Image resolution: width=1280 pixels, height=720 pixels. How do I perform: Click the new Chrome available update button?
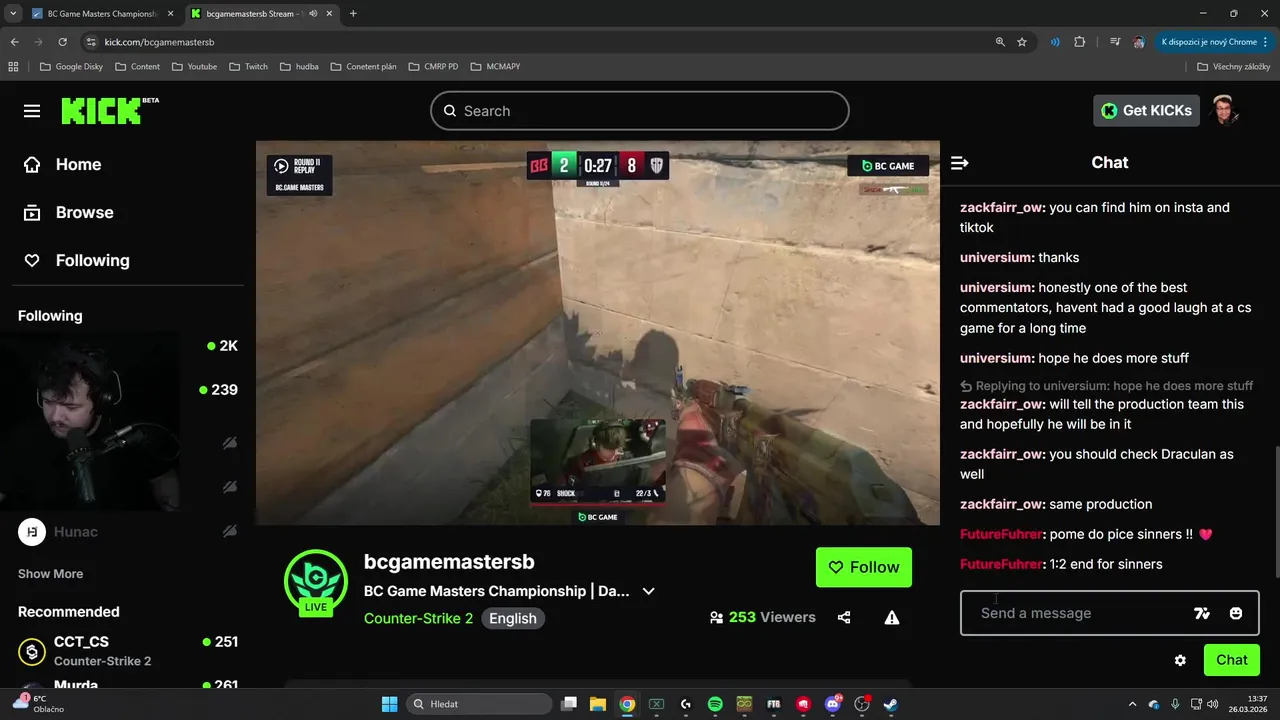(1215, 42)
